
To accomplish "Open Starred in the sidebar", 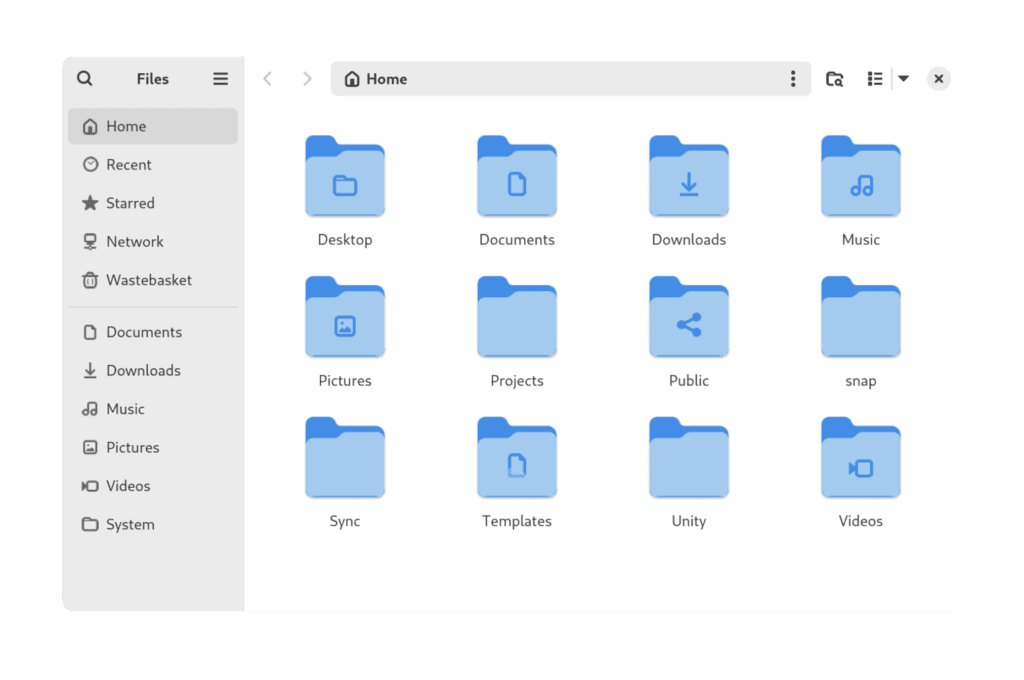I will coord(153,203).
